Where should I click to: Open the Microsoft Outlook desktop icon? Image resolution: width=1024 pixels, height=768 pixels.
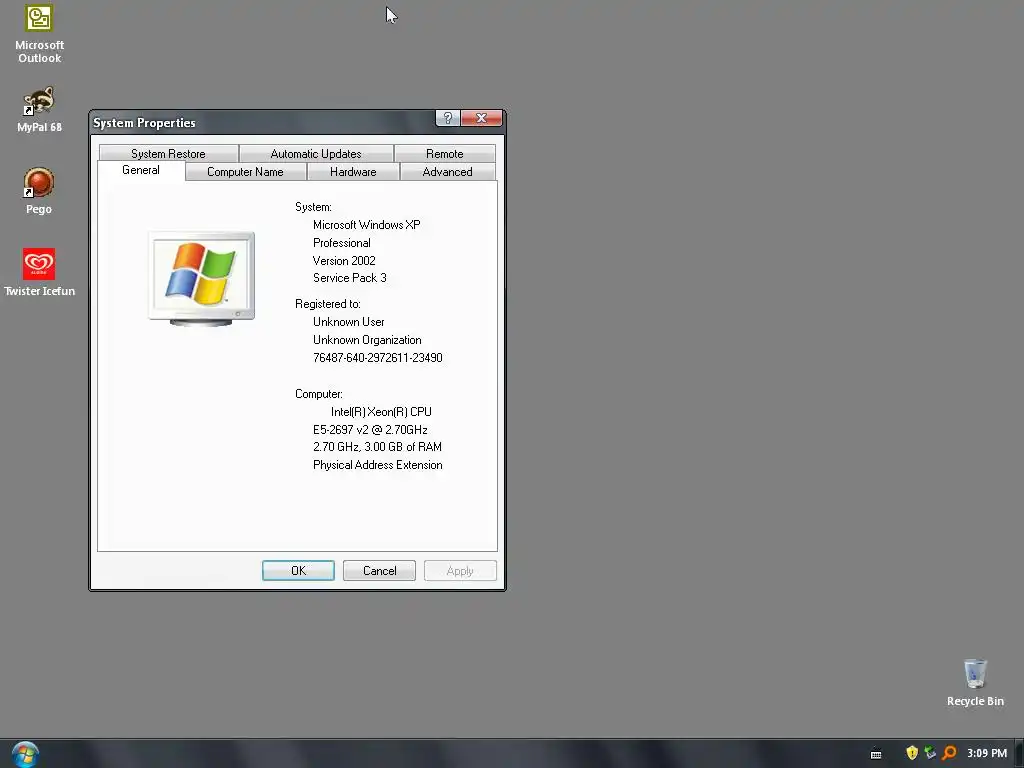(39, 34)
